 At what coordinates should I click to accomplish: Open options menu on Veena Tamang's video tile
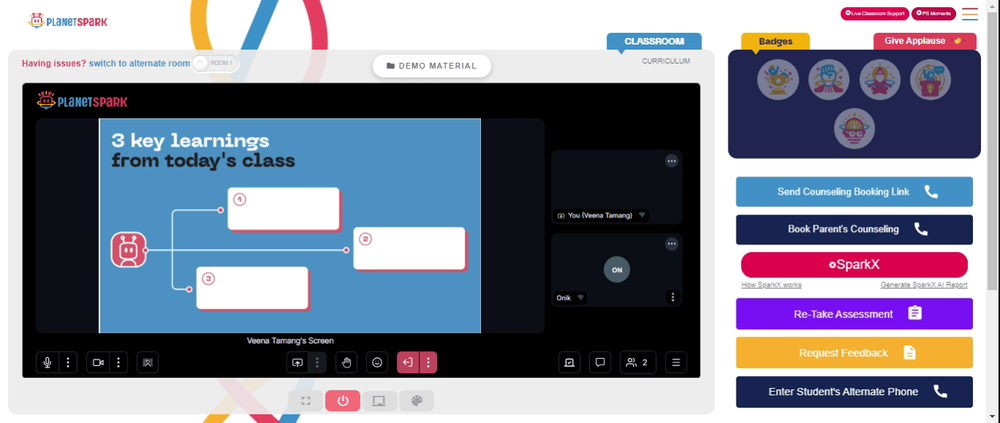(672, 161)
